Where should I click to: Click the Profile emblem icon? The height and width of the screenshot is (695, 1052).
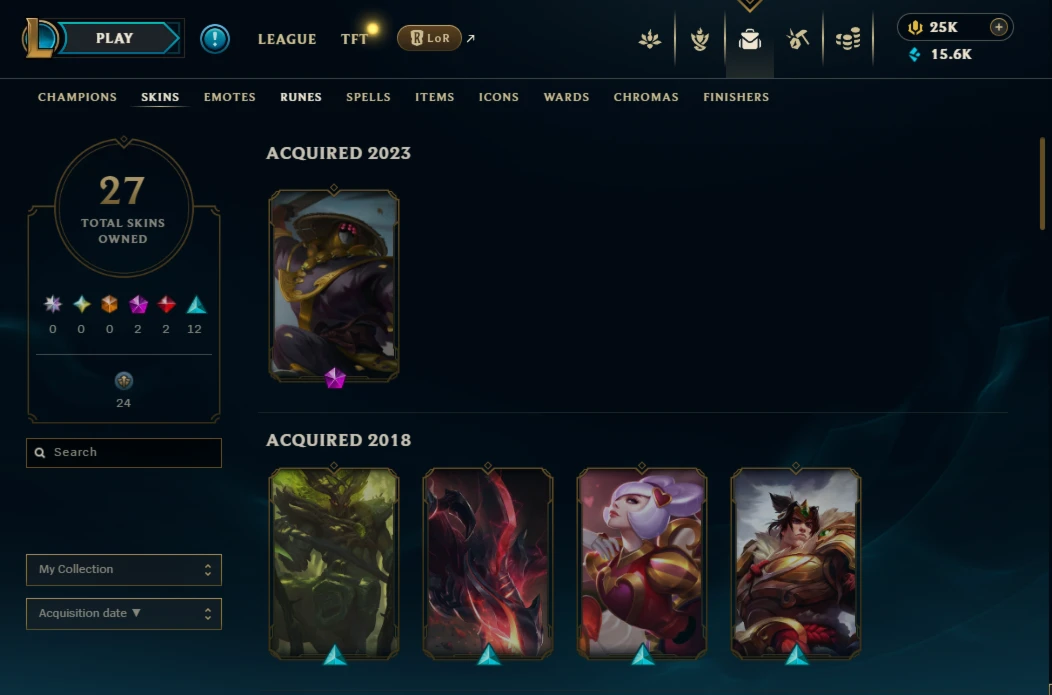649,40
